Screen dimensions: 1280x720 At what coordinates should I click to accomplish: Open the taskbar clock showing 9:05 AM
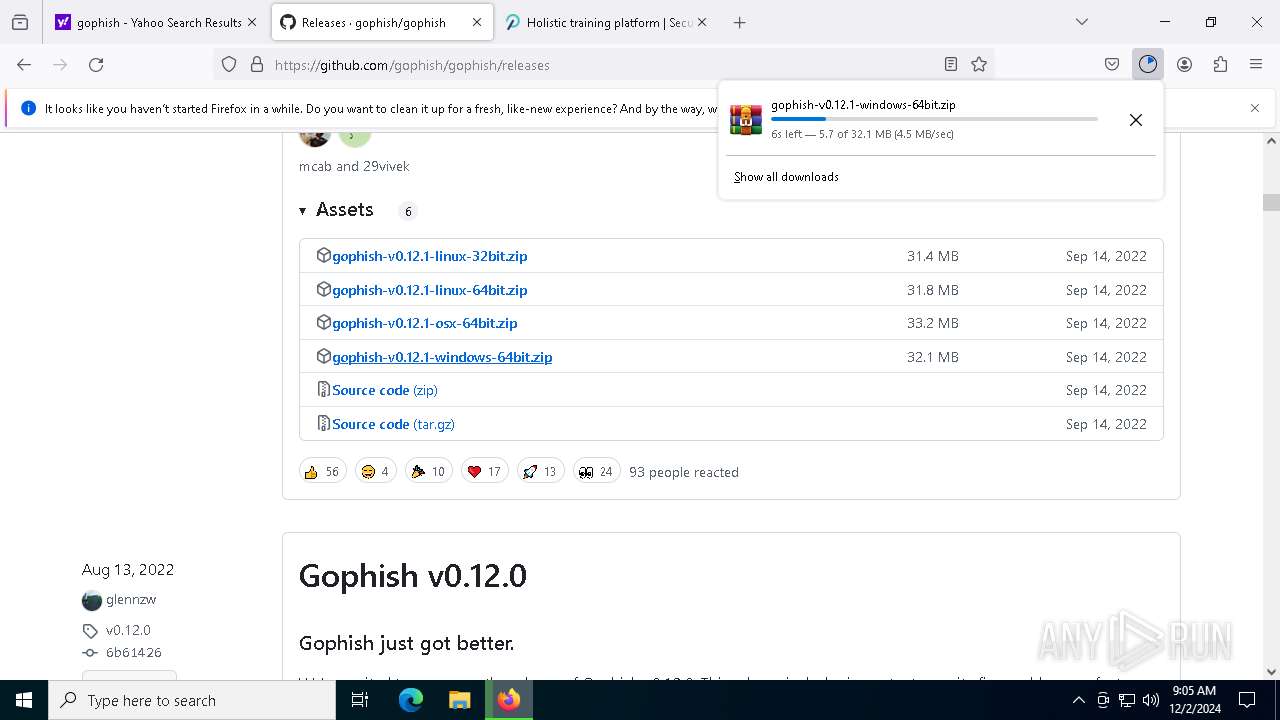pos(1194,700)
